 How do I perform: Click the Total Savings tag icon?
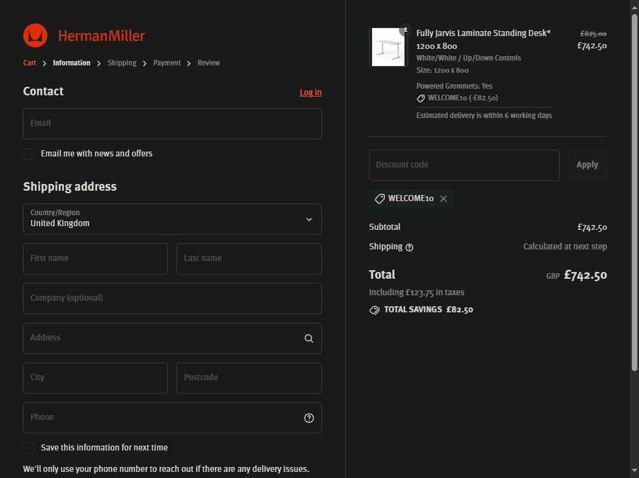[x=374, y=310]
